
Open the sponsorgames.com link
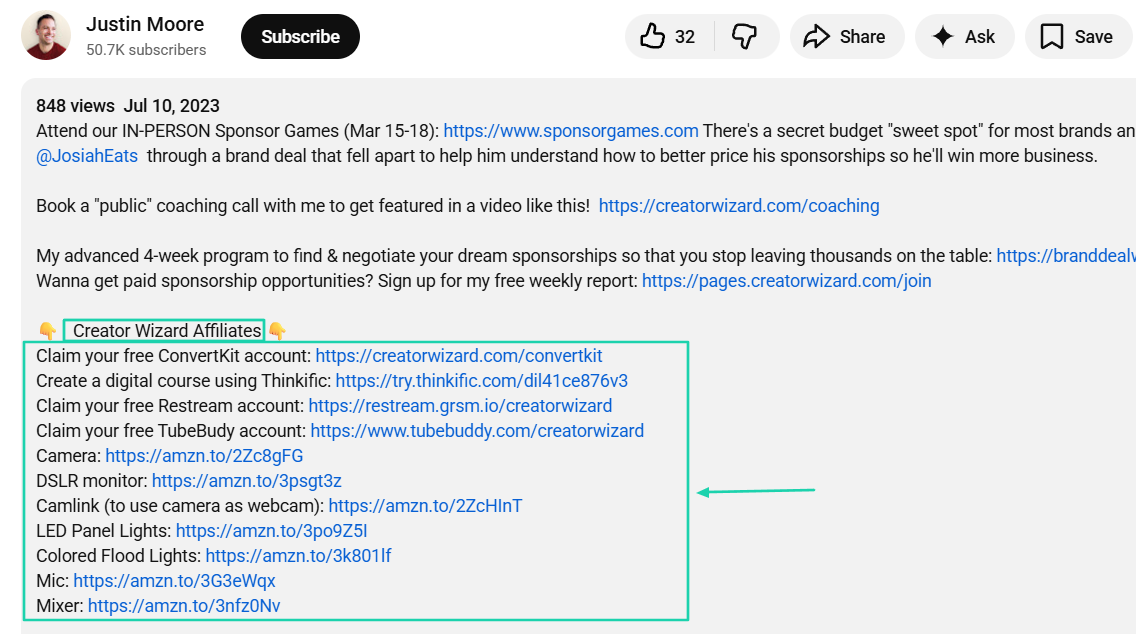pos(571,130)
